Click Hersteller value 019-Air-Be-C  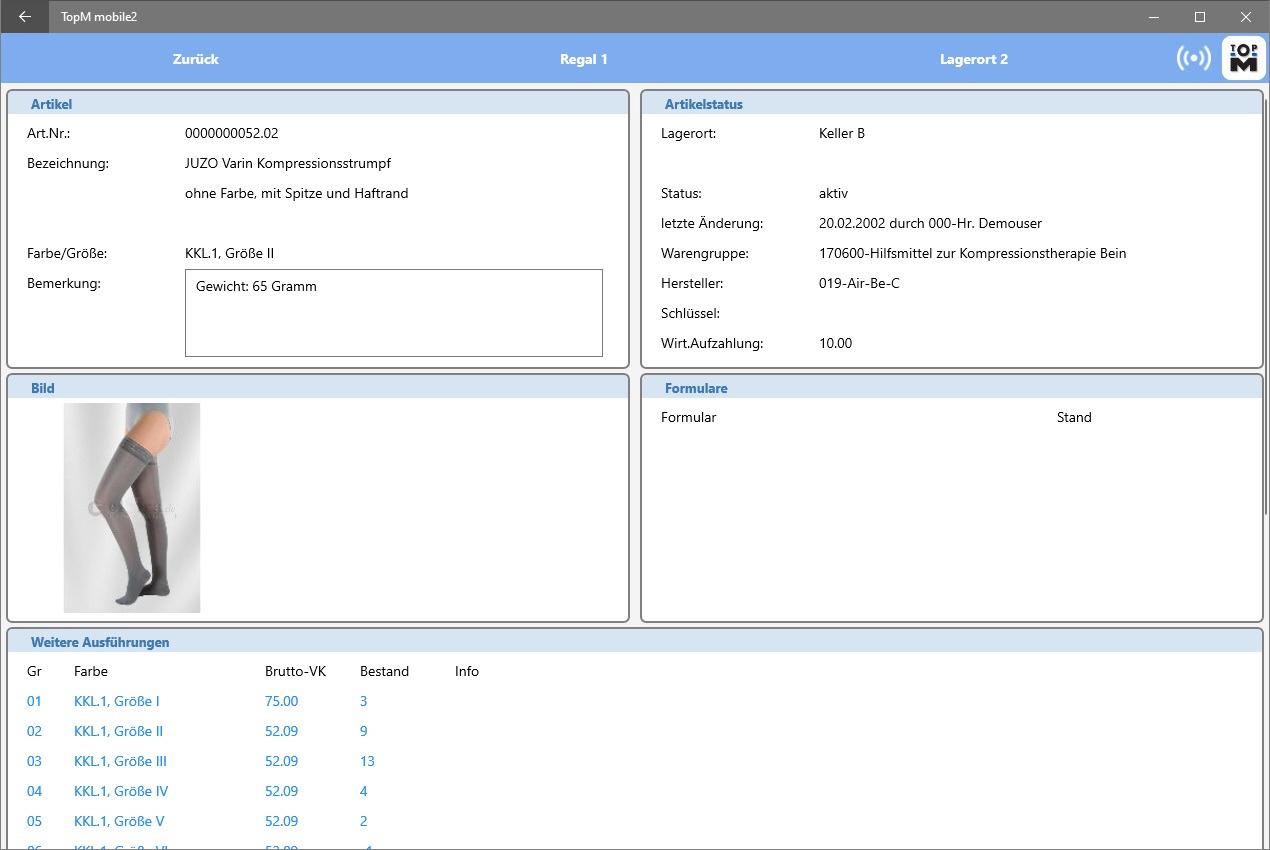[x=859, y=283]
